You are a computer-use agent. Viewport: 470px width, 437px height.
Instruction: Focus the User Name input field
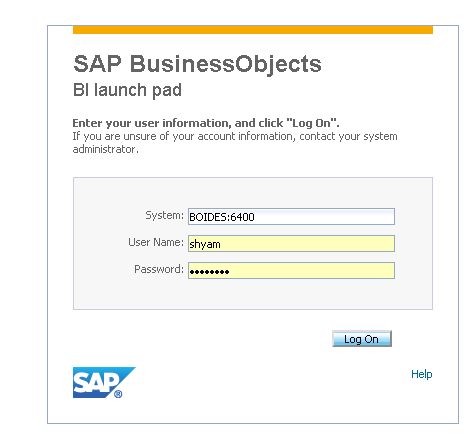tap(291, 243)
